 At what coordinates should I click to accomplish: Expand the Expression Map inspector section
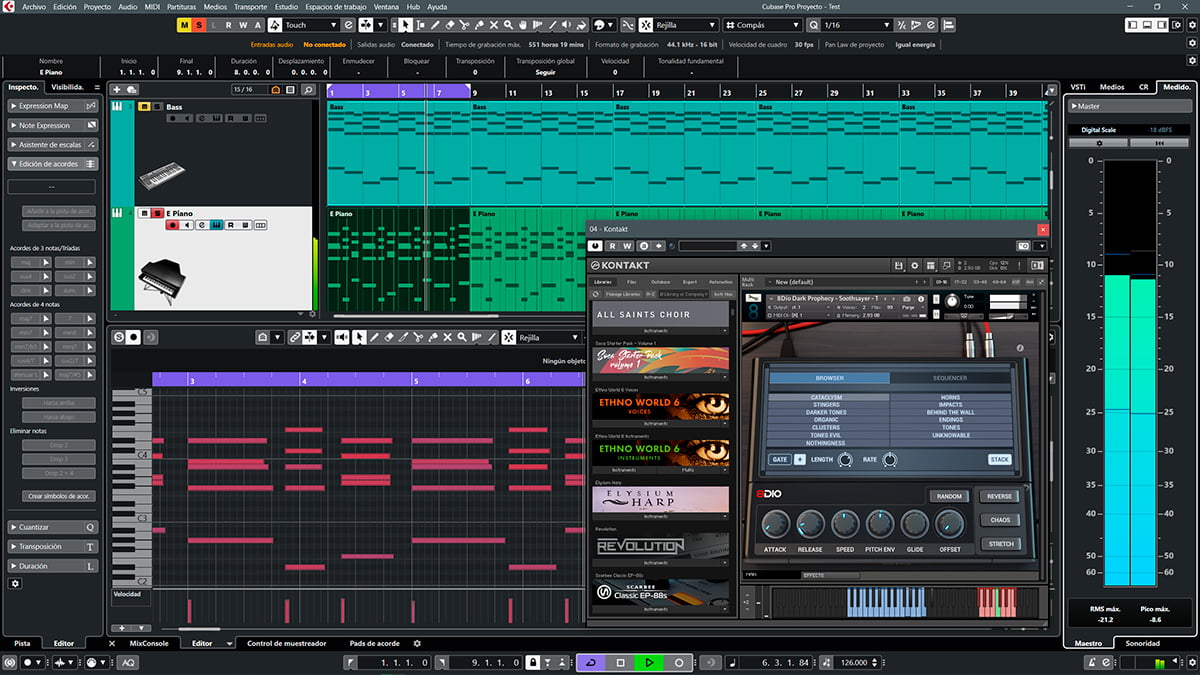coord(53,105)
